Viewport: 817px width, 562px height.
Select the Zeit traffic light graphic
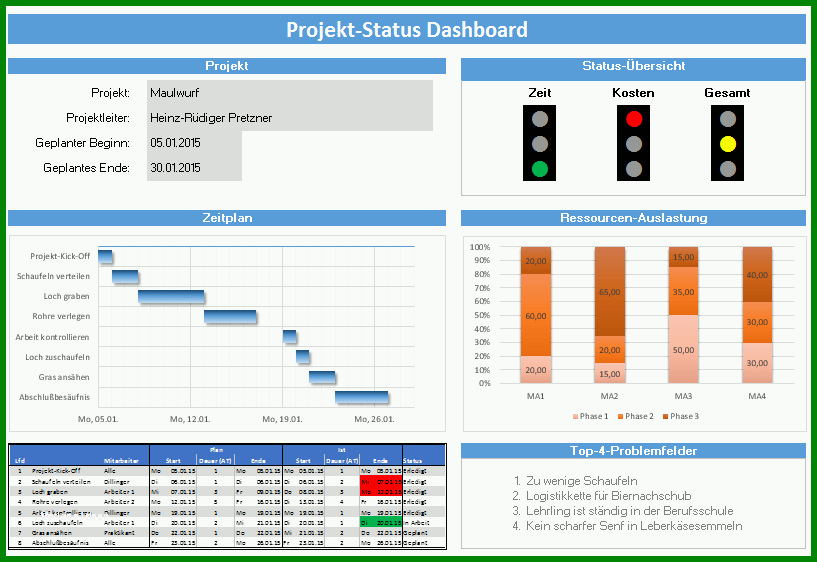point(539,143)
